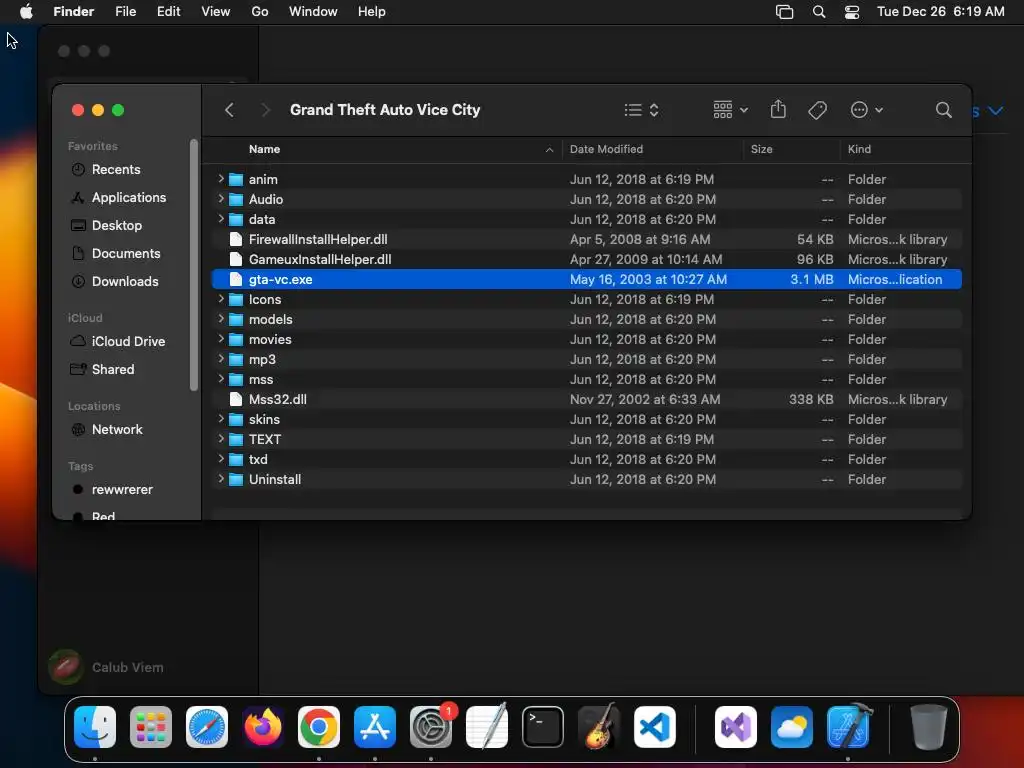Screen dimensions: 1024x768
Task: Open TextEdit from the Dock
Action: coord(487,727)
